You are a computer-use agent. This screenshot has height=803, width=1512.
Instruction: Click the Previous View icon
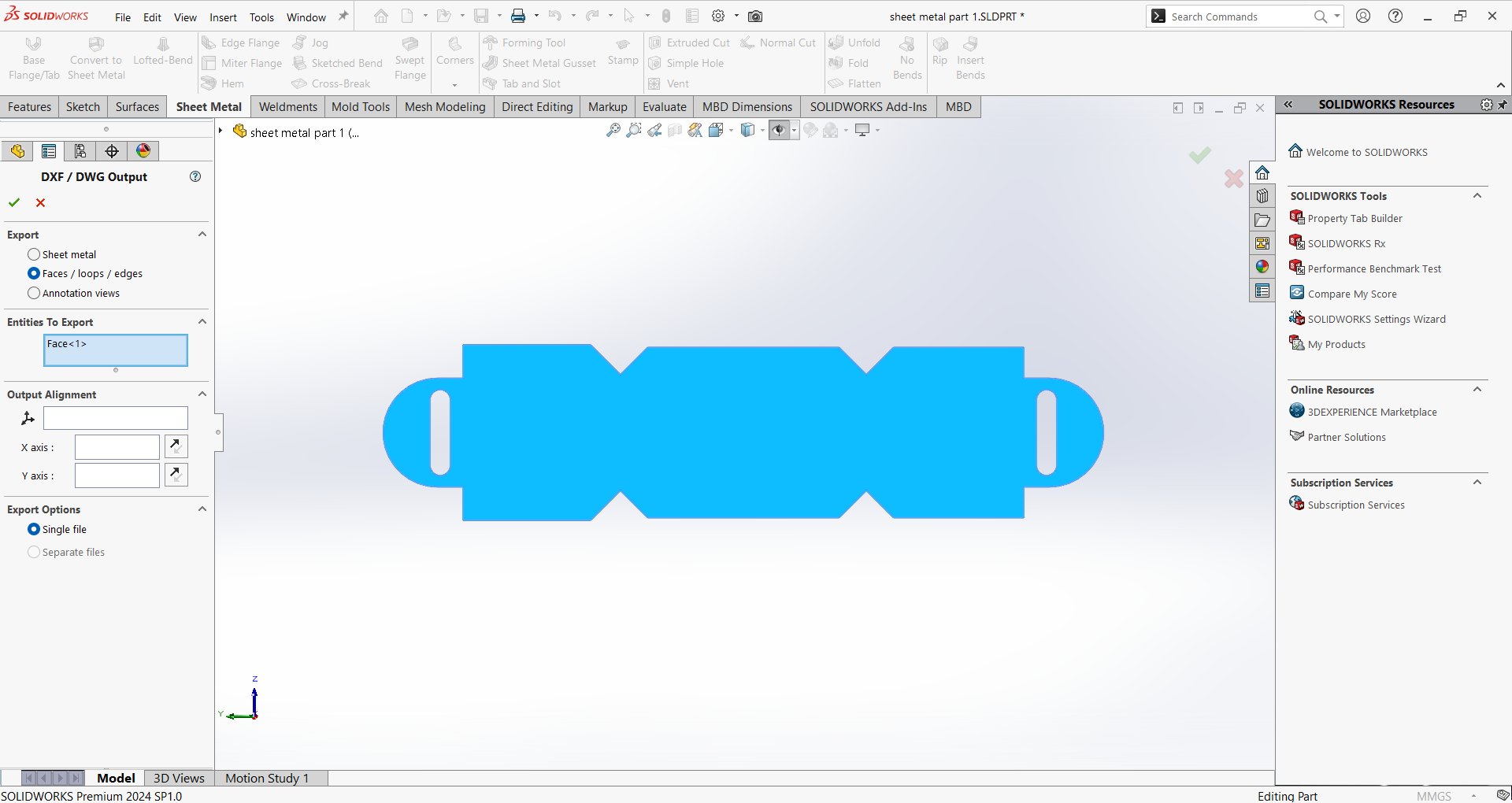(x=654, y=130)
